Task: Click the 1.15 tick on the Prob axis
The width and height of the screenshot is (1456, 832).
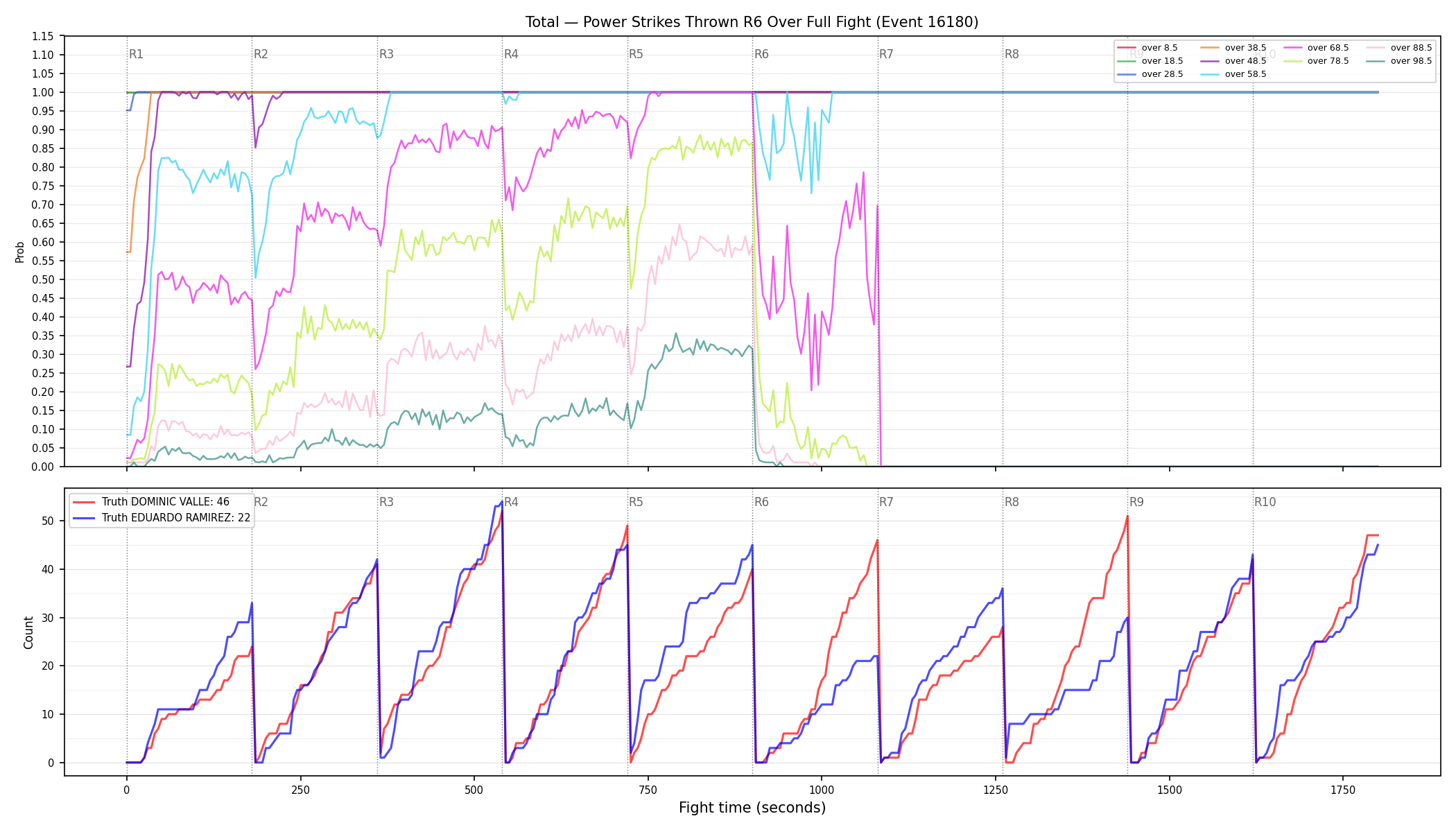Action: [43, 36]
